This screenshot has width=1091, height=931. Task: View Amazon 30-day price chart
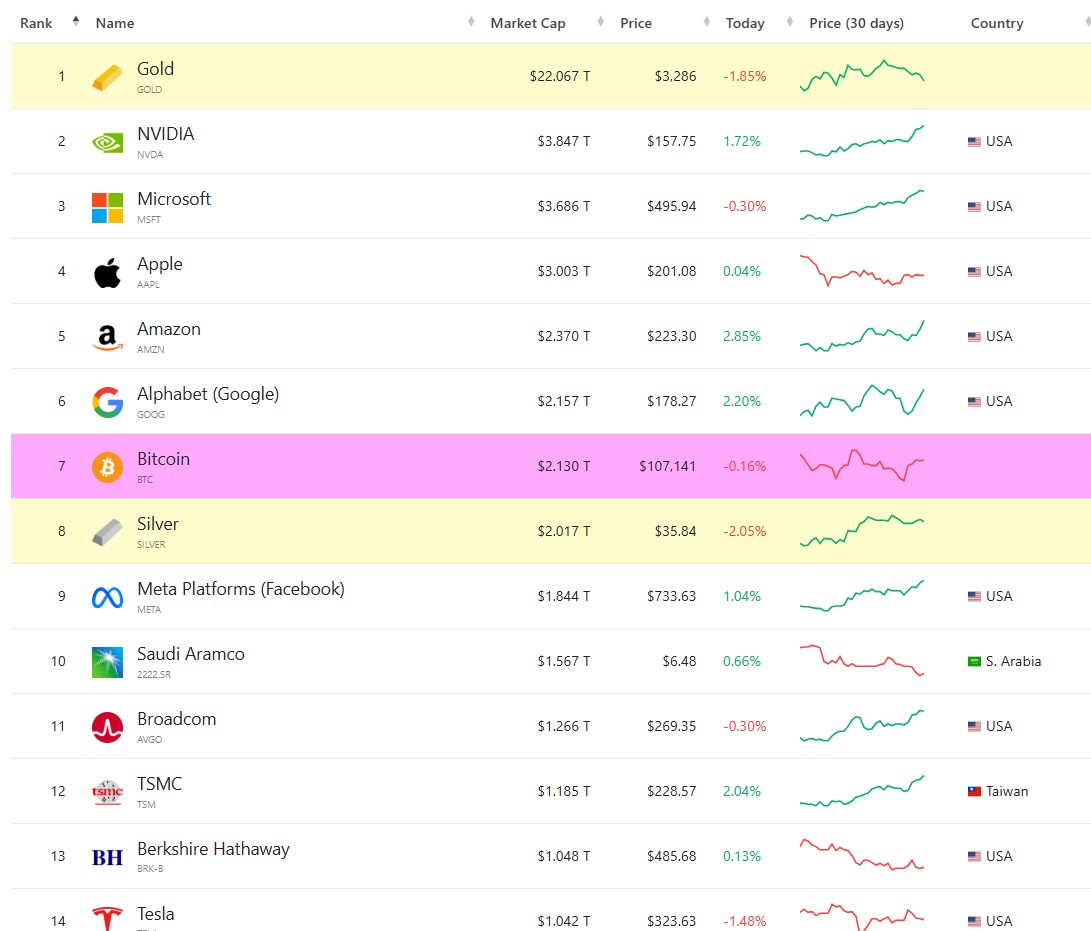click(x=862, y=335)
